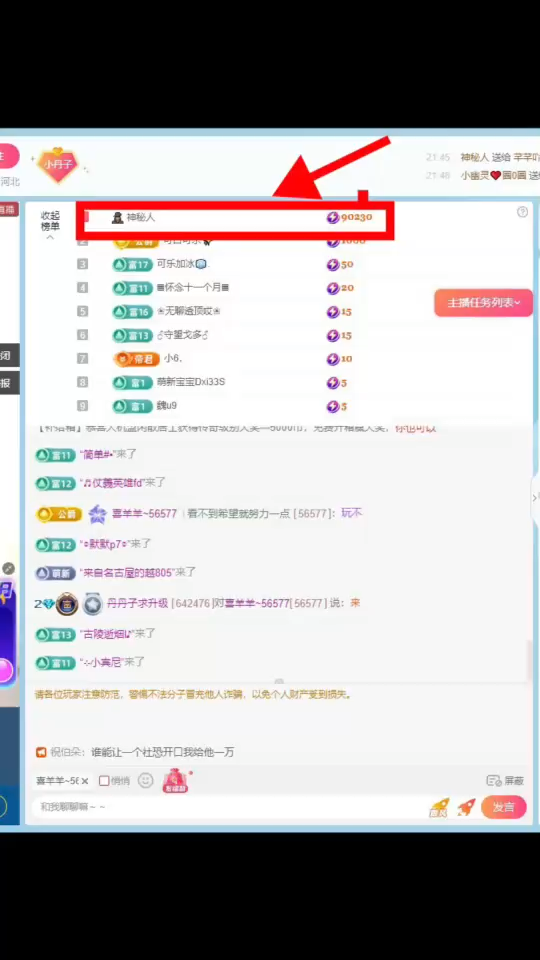Click the username 来自名古屋的越805
The image size is (540, 960).
click(127, 573)
